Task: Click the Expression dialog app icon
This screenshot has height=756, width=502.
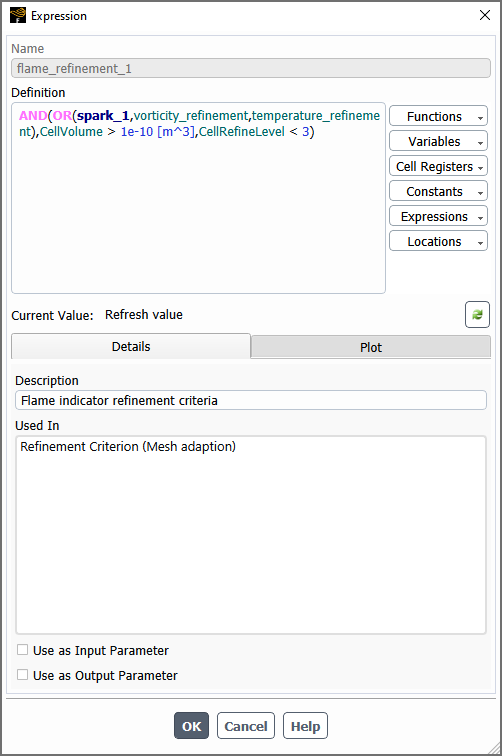Action: (18, 15)
